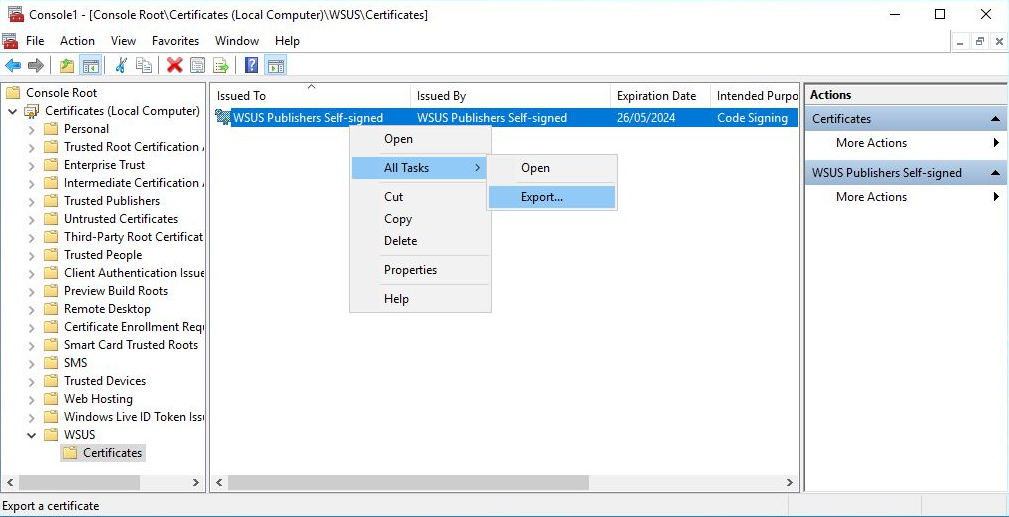Click the Web Hosting folder icon
This screenshot has width=1009, height=517.
51,399
